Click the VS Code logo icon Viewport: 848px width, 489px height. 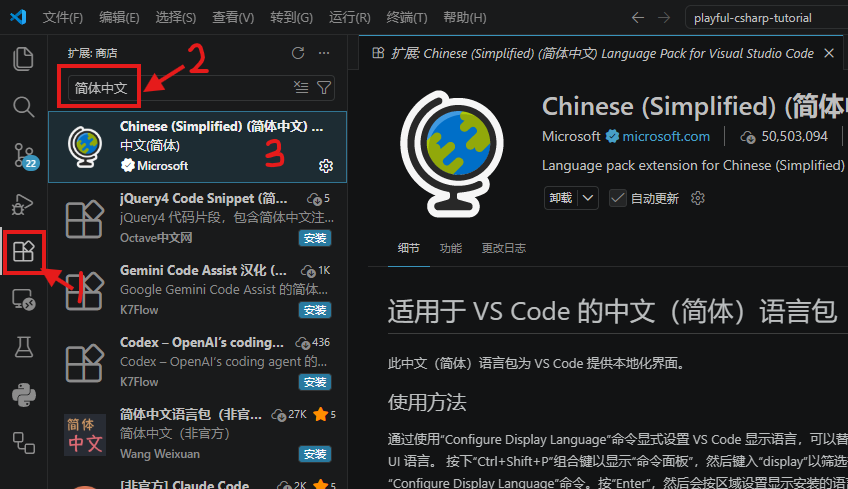pyautogui.click(x=18, y=17)
